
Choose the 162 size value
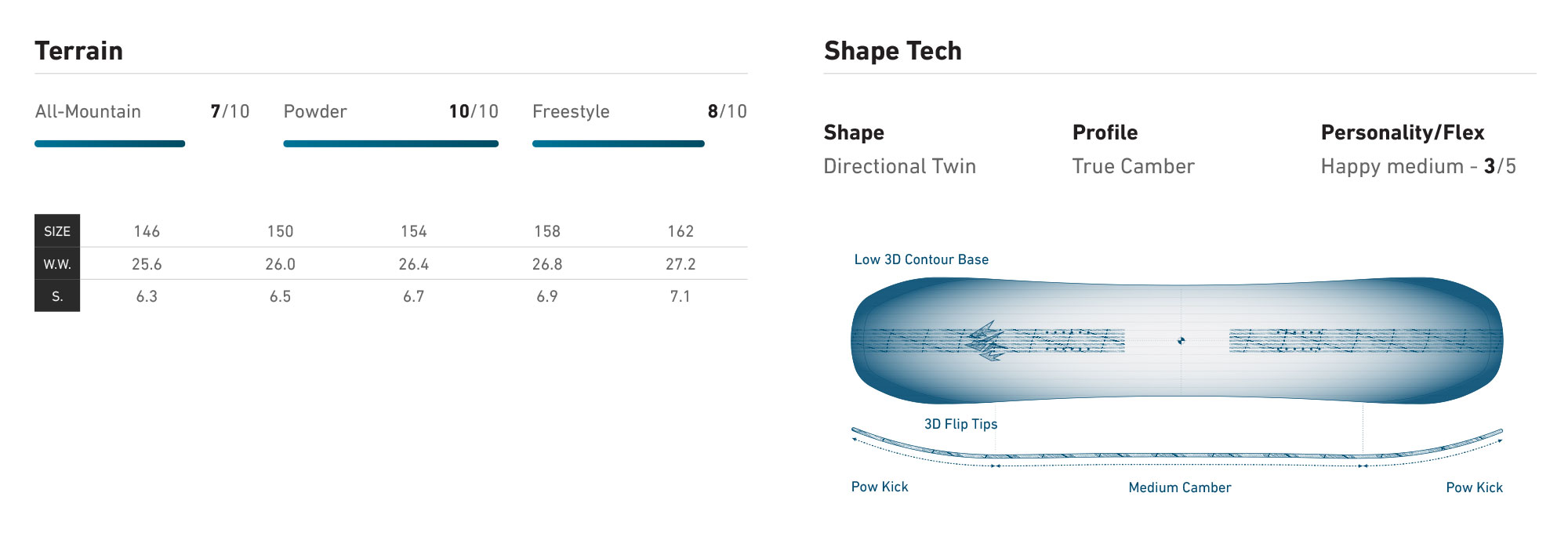(x=681, y=231)
